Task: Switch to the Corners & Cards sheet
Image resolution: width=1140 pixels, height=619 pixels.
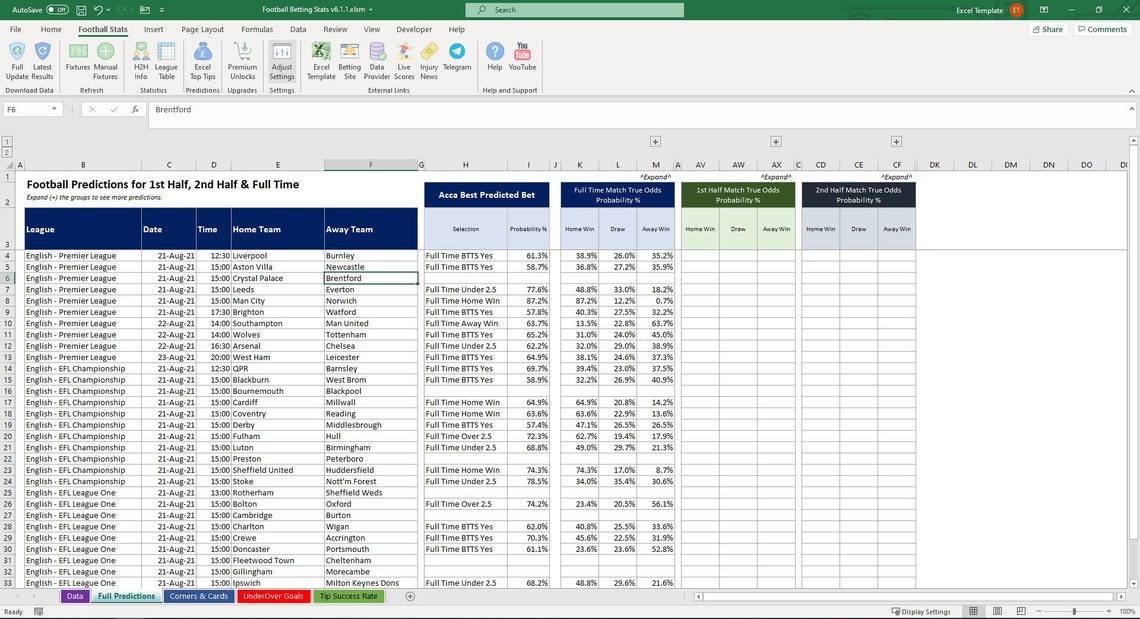Action: 200,595
